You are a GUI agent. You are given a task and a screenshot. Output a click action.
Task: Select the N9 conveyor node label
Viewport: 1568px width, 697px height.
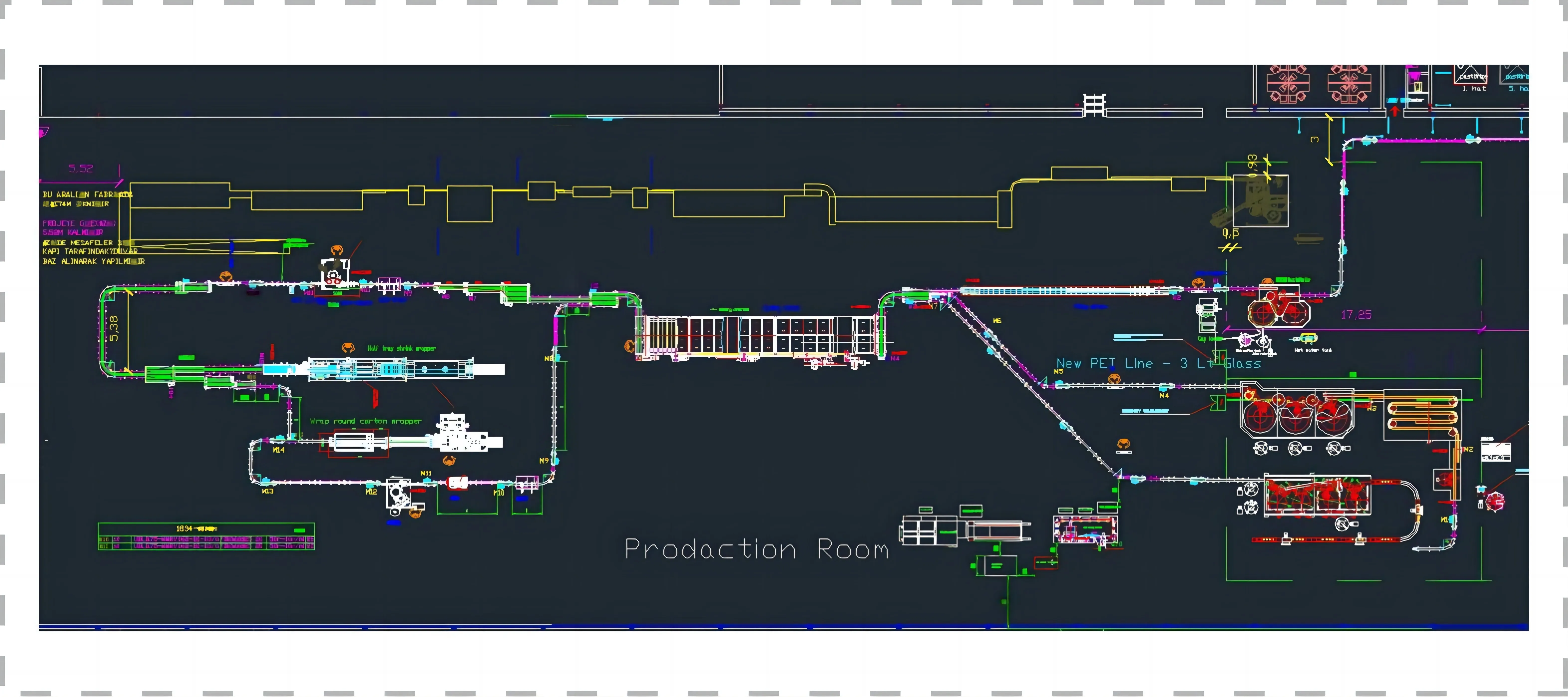pos(544,461)
